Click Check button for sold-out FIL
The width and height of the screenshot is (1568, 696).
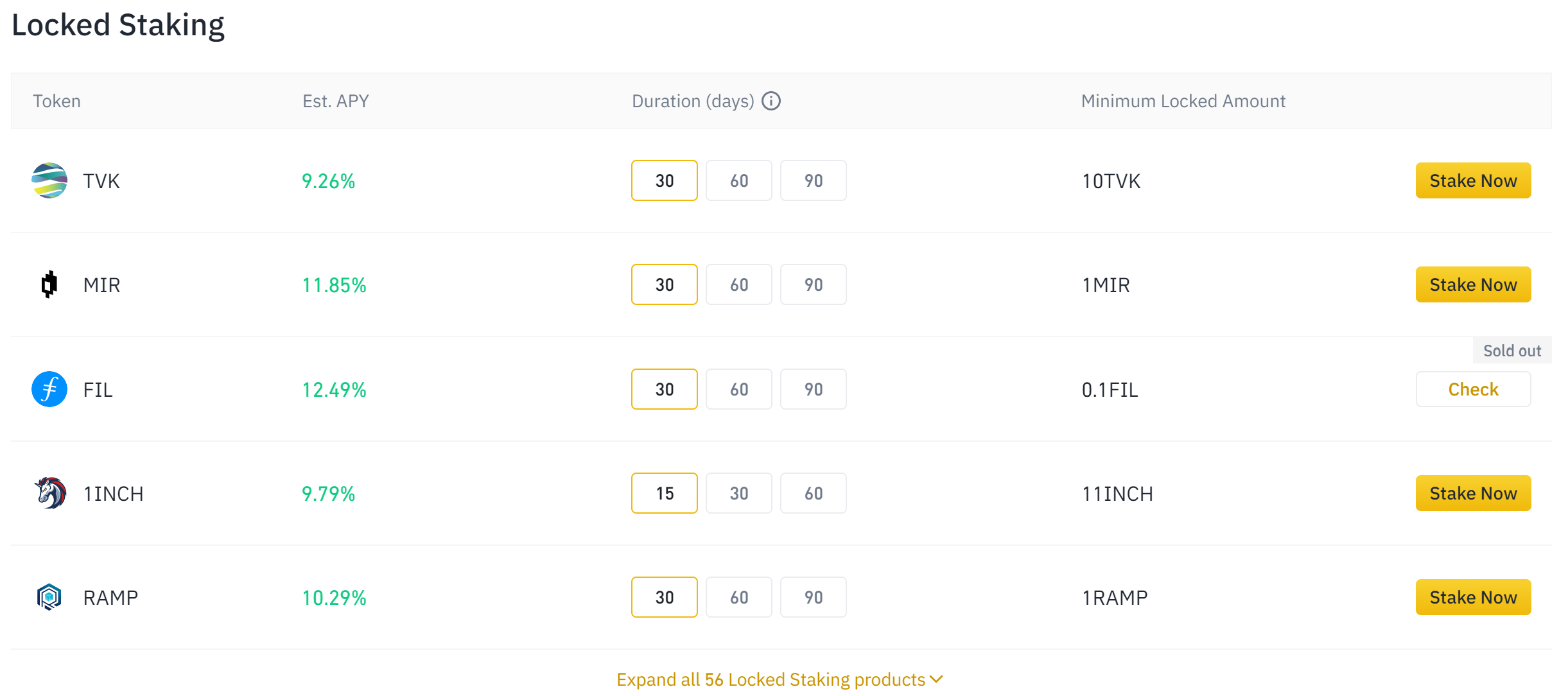pyautogui.click(x=1473, y=389)
